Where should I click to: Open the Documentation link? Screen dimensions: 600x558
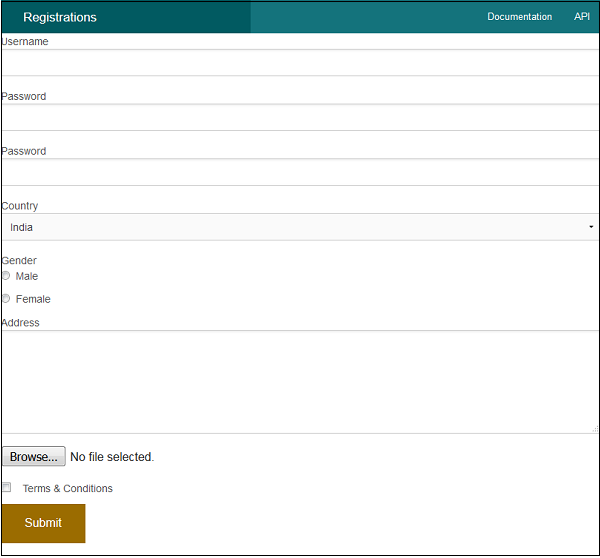[x=519, y=17]
